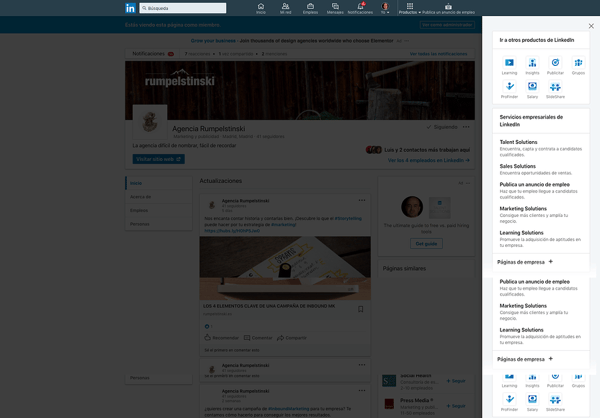
Task: Open the Notificaciones bell icon in the navbar
Action: coord(360,8)
